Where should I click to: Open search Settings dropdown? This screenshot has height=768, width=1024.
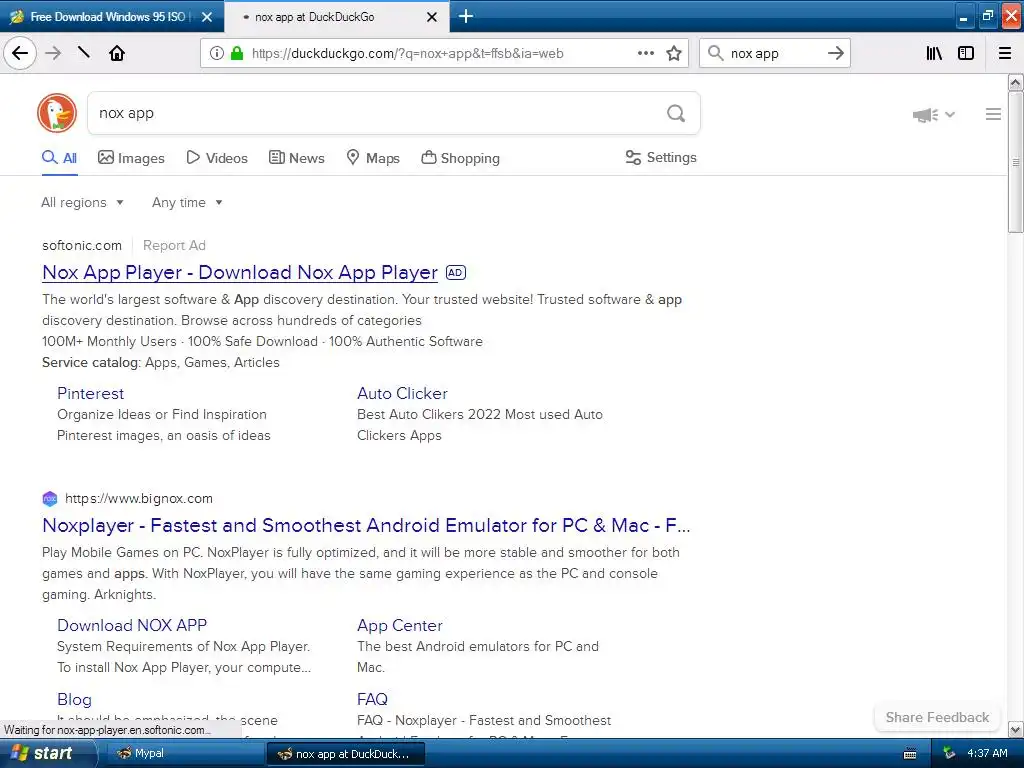(661, 157)
